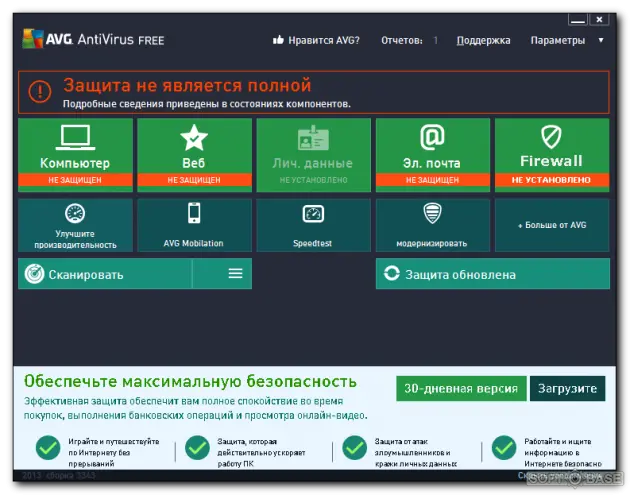Open AVG Mobilation phone tile
This screenshot has width=630, height=495.
(194, 224)
